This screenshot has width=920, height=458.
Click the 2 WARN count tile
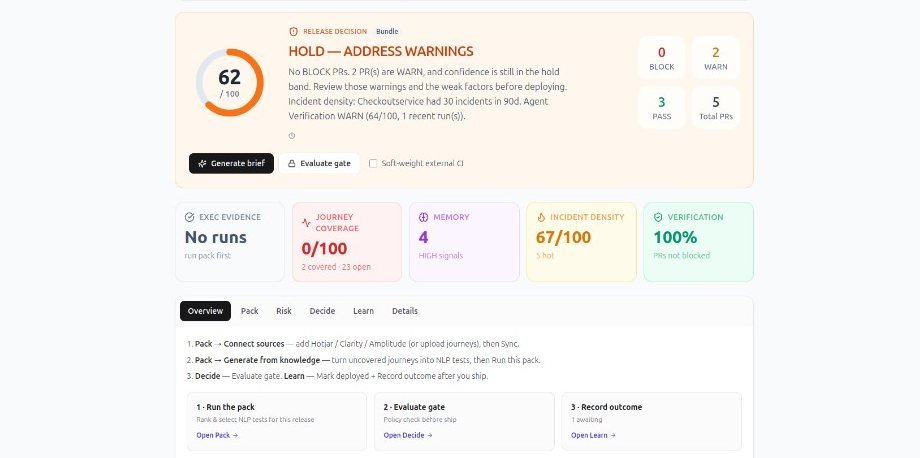716,58
